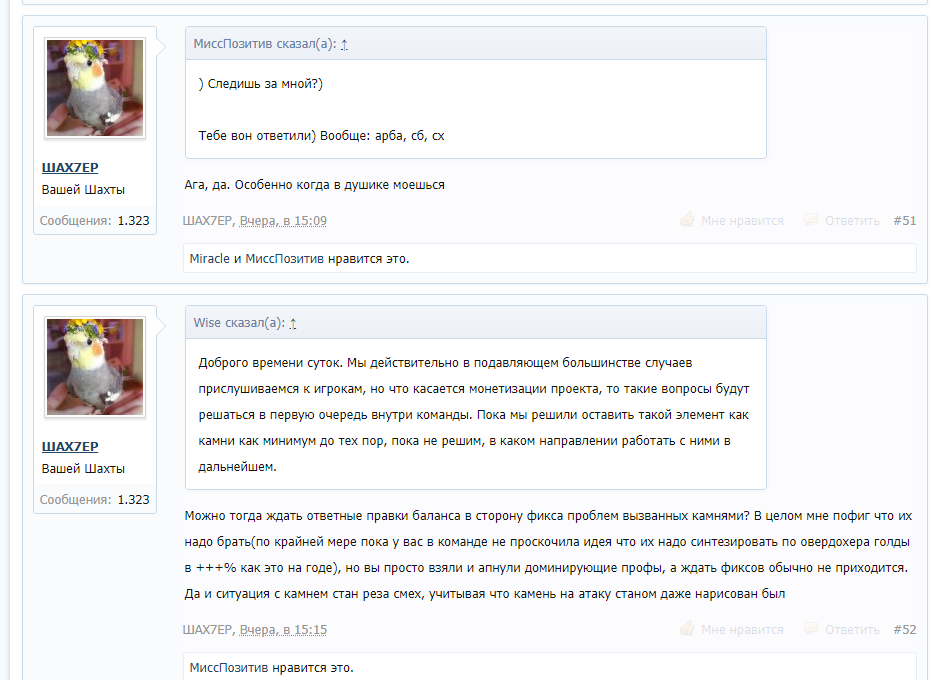Click ШАХ7ЕР author name beside 15:15 timestamp

207,630
